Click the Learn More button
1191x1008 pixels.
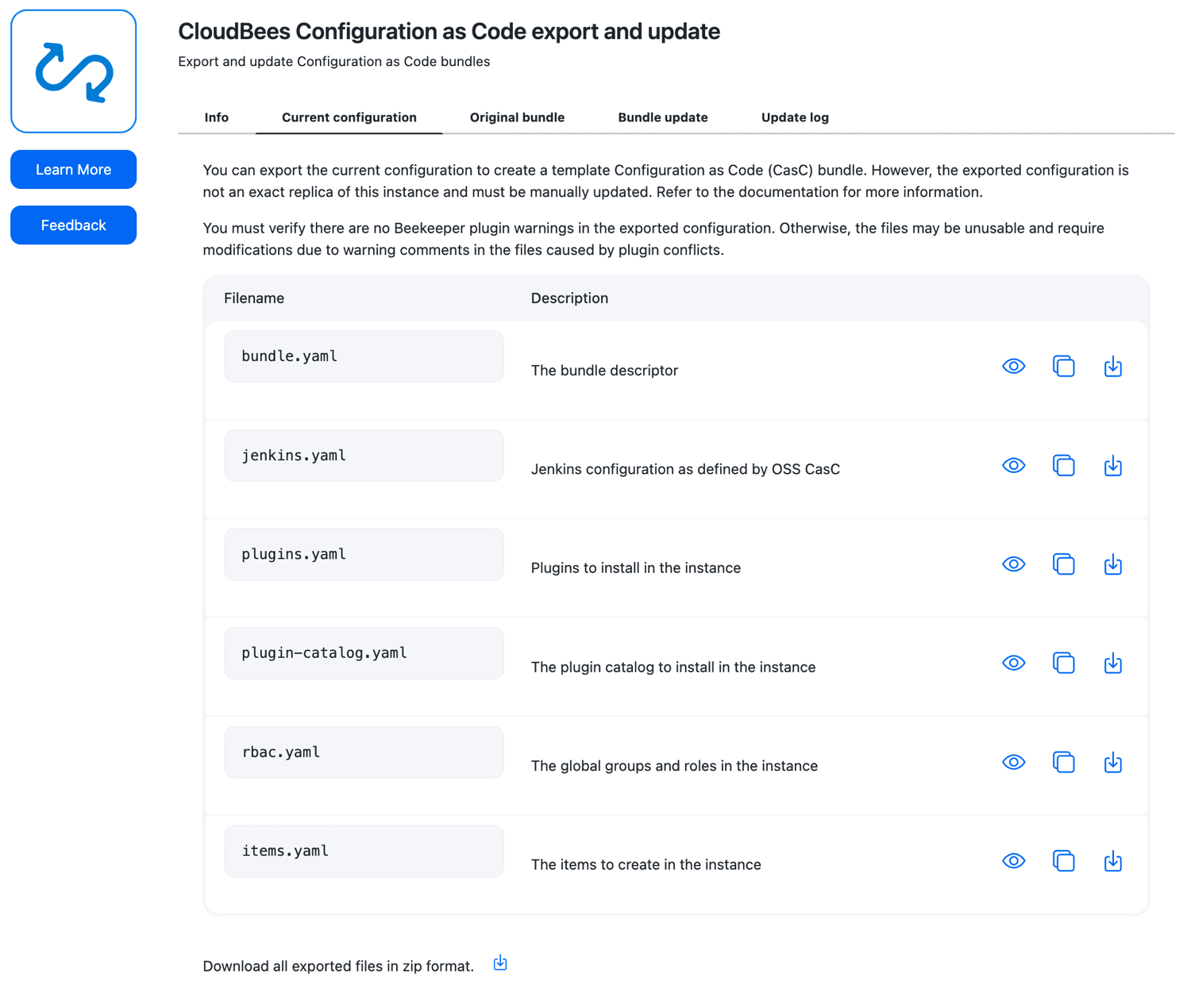(x=73, y=169)
